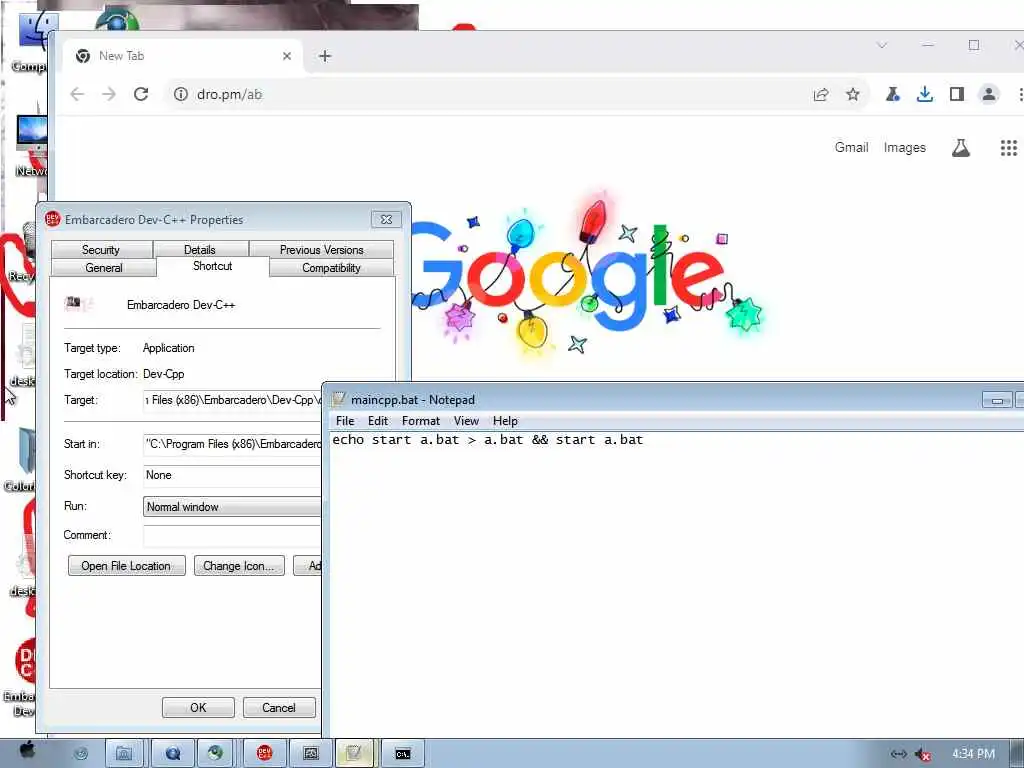The image size is (1024, 768).
Task: Open Notepad File menu
Action: 345,421
